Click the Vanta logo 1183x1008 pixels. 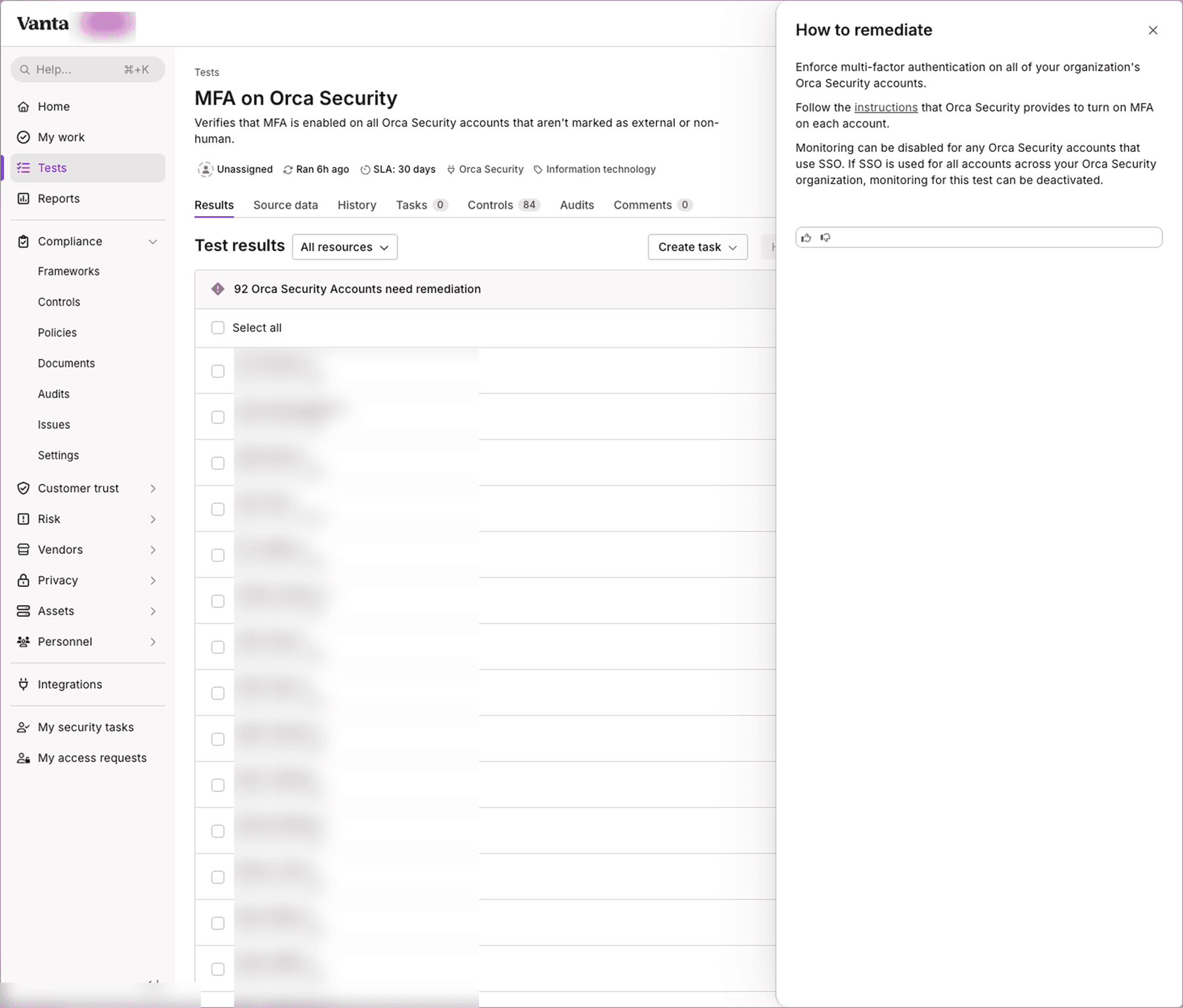[x=43, y=24]
